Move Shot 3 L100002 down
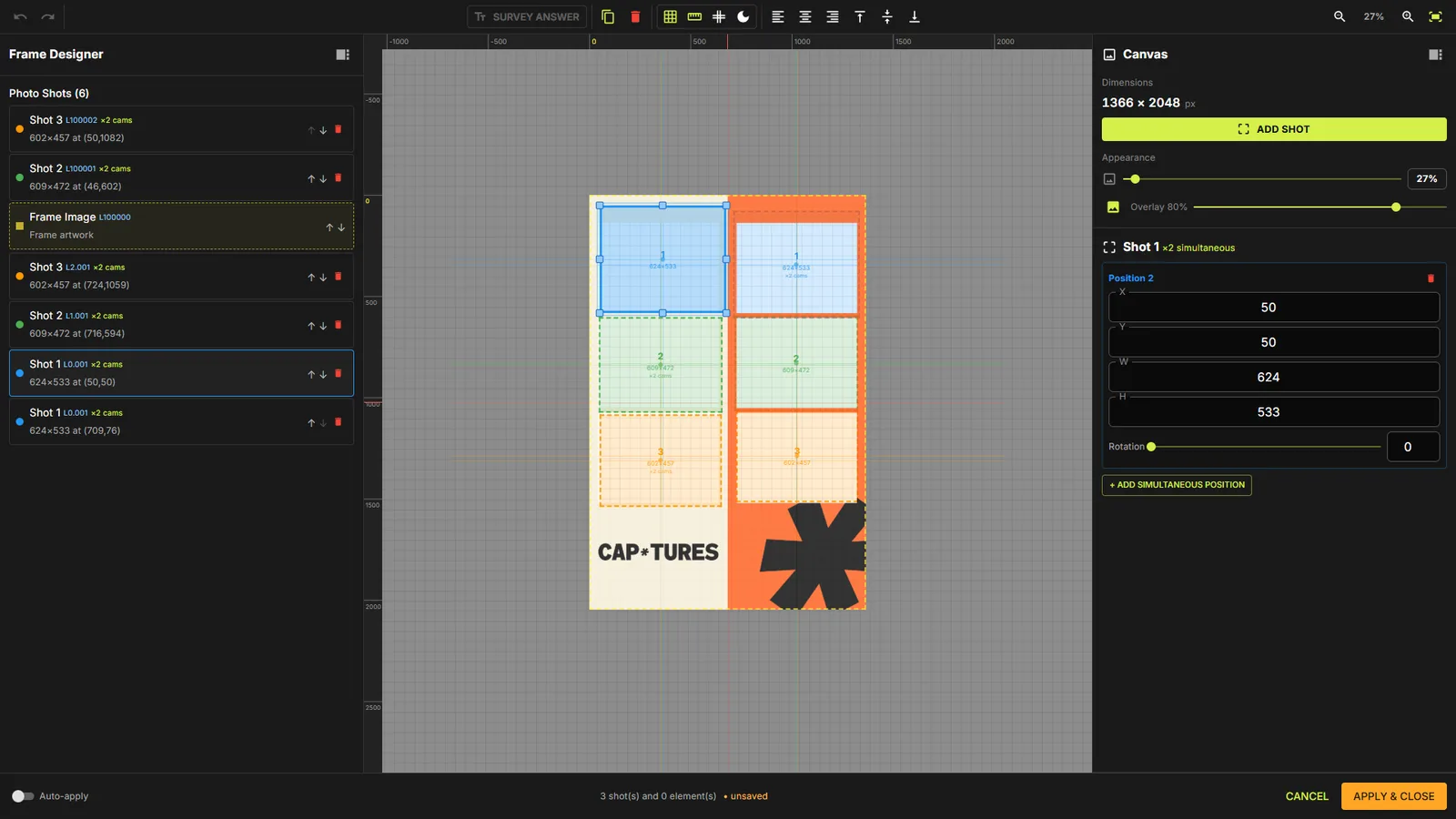Image resolution: width=1456 pixels, height=819 pixels. (x=323, y=130)
